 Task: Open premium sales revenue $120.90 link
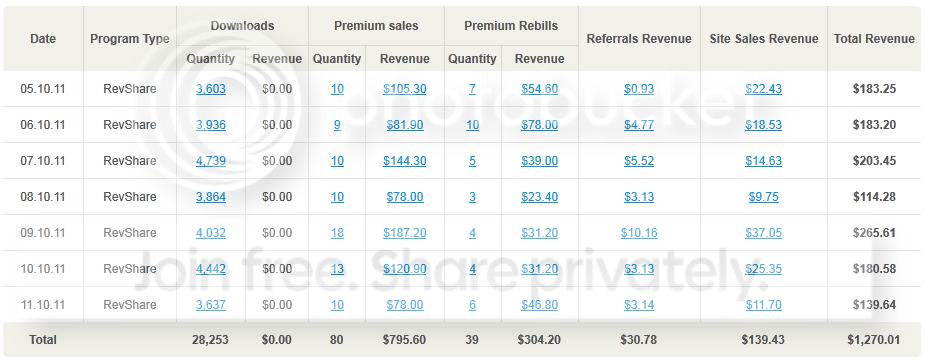click(405, 269)
